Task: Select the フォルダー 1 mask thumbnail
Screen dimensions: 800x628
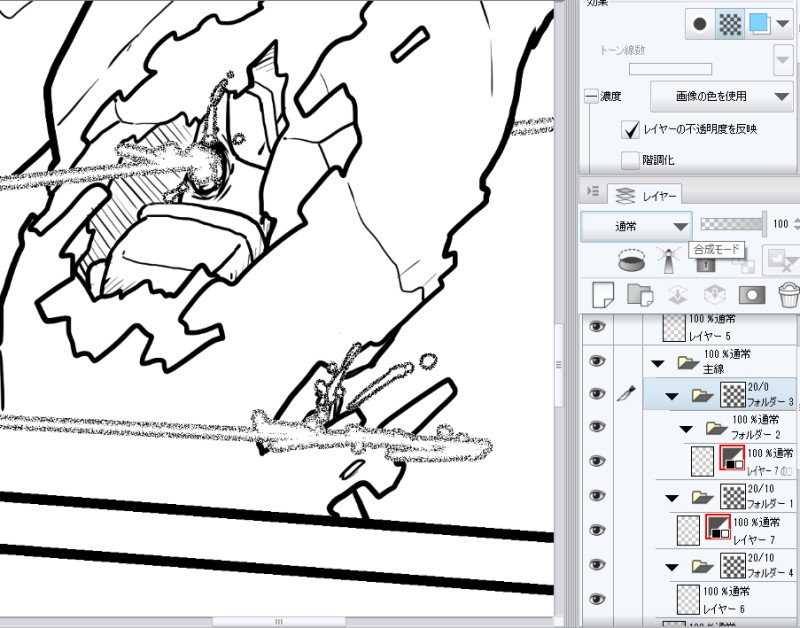Action: coord(733,496)
